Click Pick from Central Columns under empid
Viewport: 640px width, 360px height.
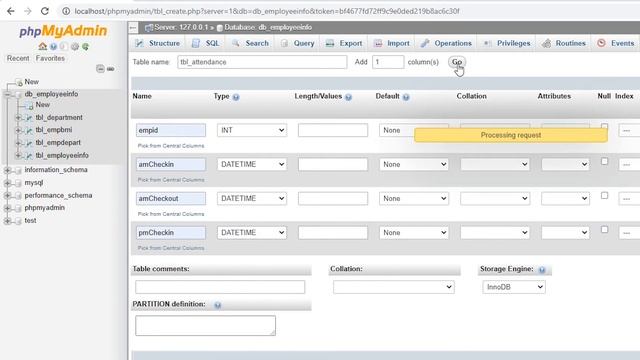point(171,146)
